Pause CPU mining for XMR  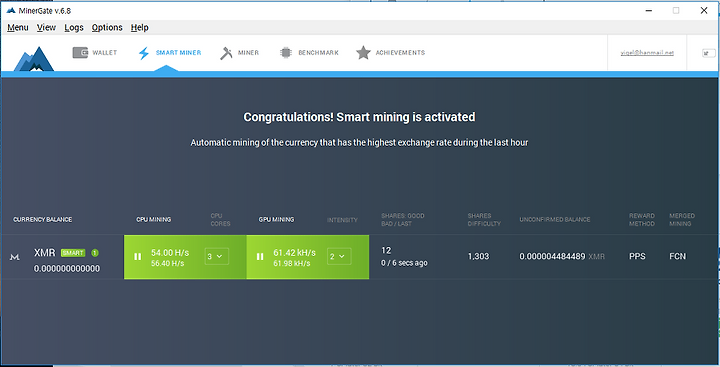click(137, 257)
